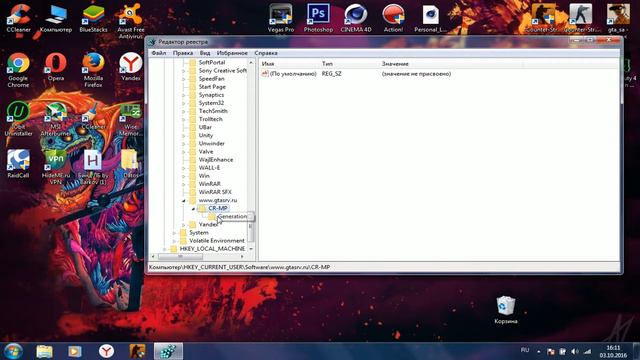Viewport: 640px width, 360px height.
Task: Select the Unwinder registry key
Action: click(211, 143)
